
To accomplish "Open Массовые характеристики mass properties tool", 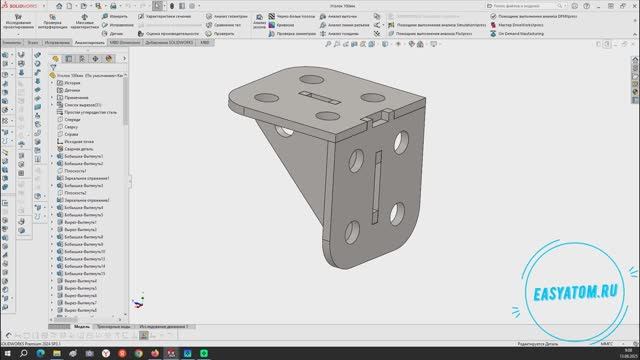I will point(84,21).
